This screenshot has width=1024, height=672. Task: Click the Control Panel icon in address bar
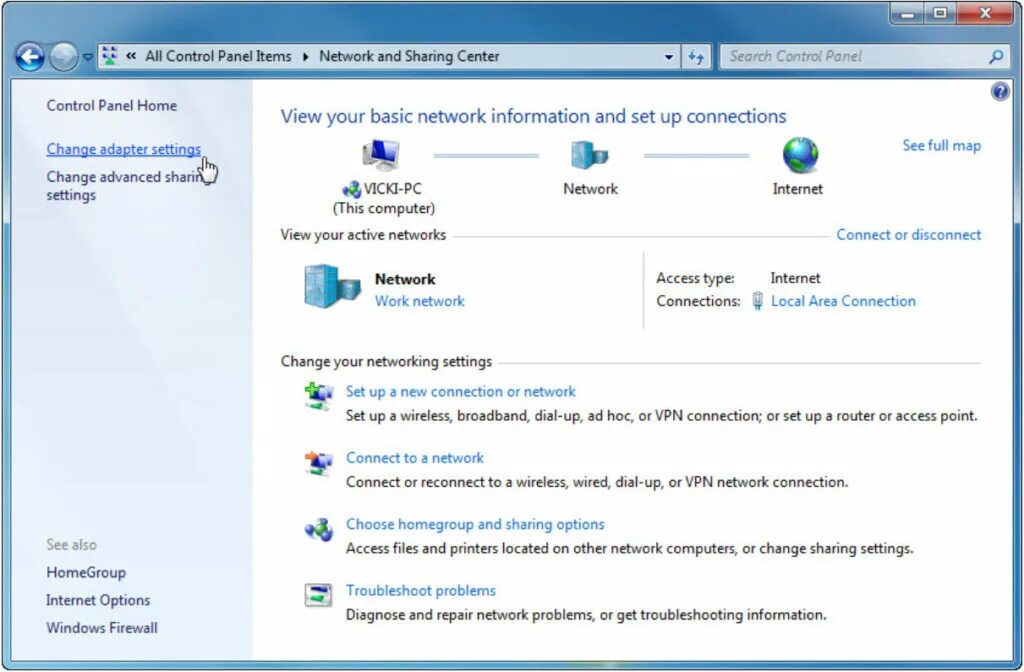pos(110,56)
